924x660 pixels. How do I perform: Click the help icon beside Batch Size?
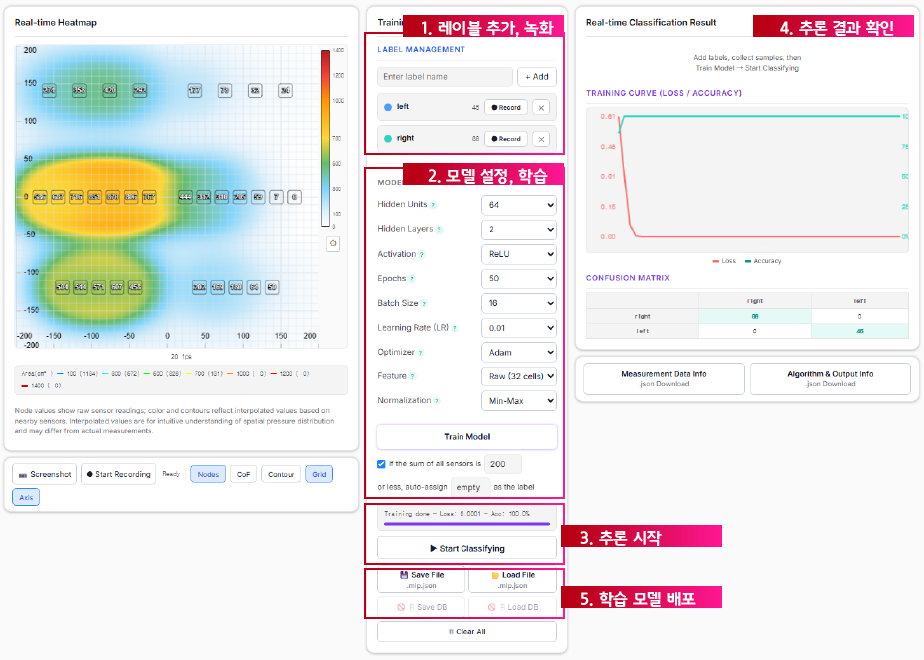point(424,303)
